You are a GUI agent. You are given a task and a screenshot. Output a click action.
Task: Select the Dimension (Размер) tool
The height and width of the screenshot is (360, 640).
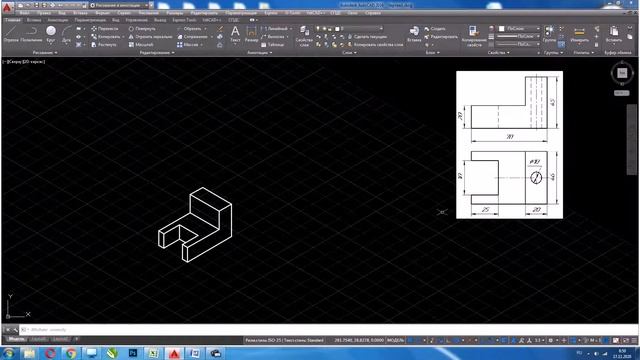pos(251,33)
